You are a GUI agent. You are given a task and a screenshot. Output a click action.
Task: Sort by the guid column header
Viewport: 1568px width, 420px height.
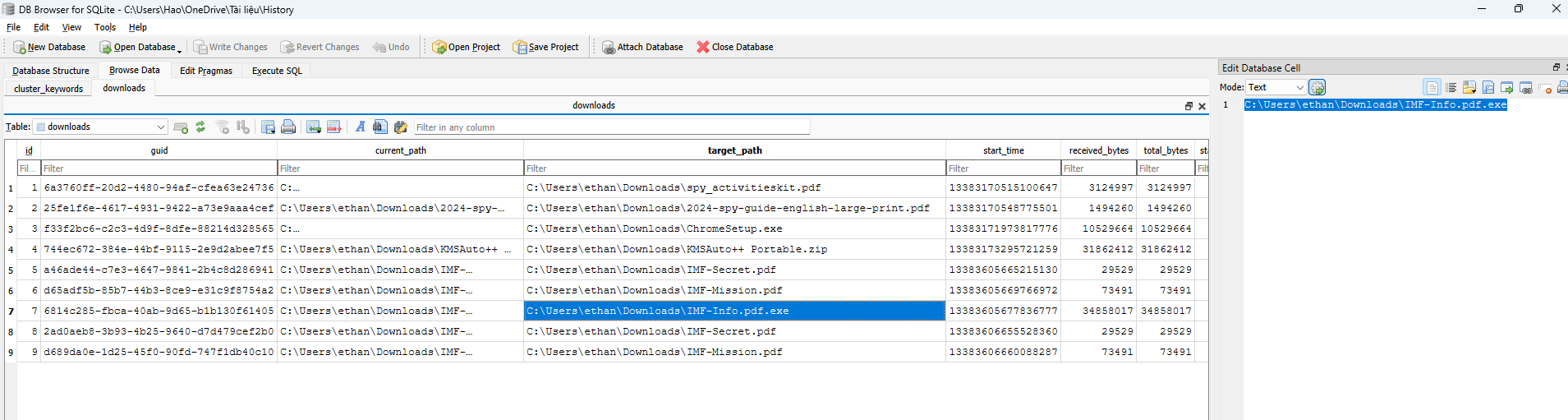click(x=159, y=150)
